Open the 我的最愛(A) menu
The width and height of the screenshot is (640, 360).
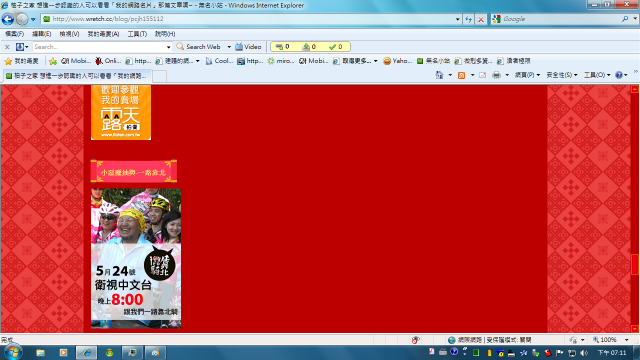click(x=103, y=34)
